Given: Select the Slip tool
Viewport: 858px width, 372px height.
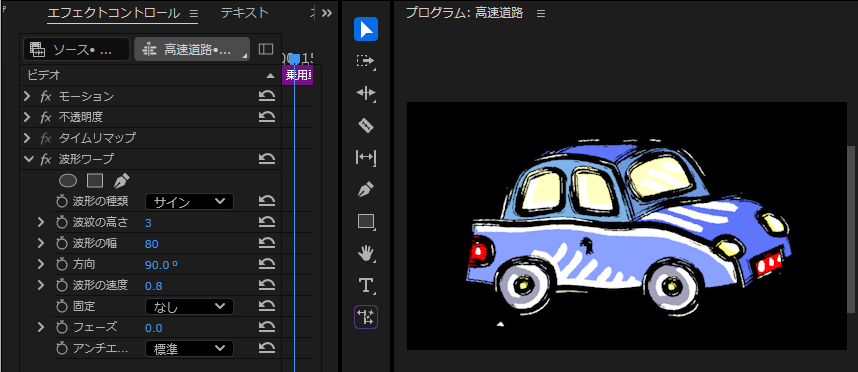Looking at the screenshot, I should point(366,158).
